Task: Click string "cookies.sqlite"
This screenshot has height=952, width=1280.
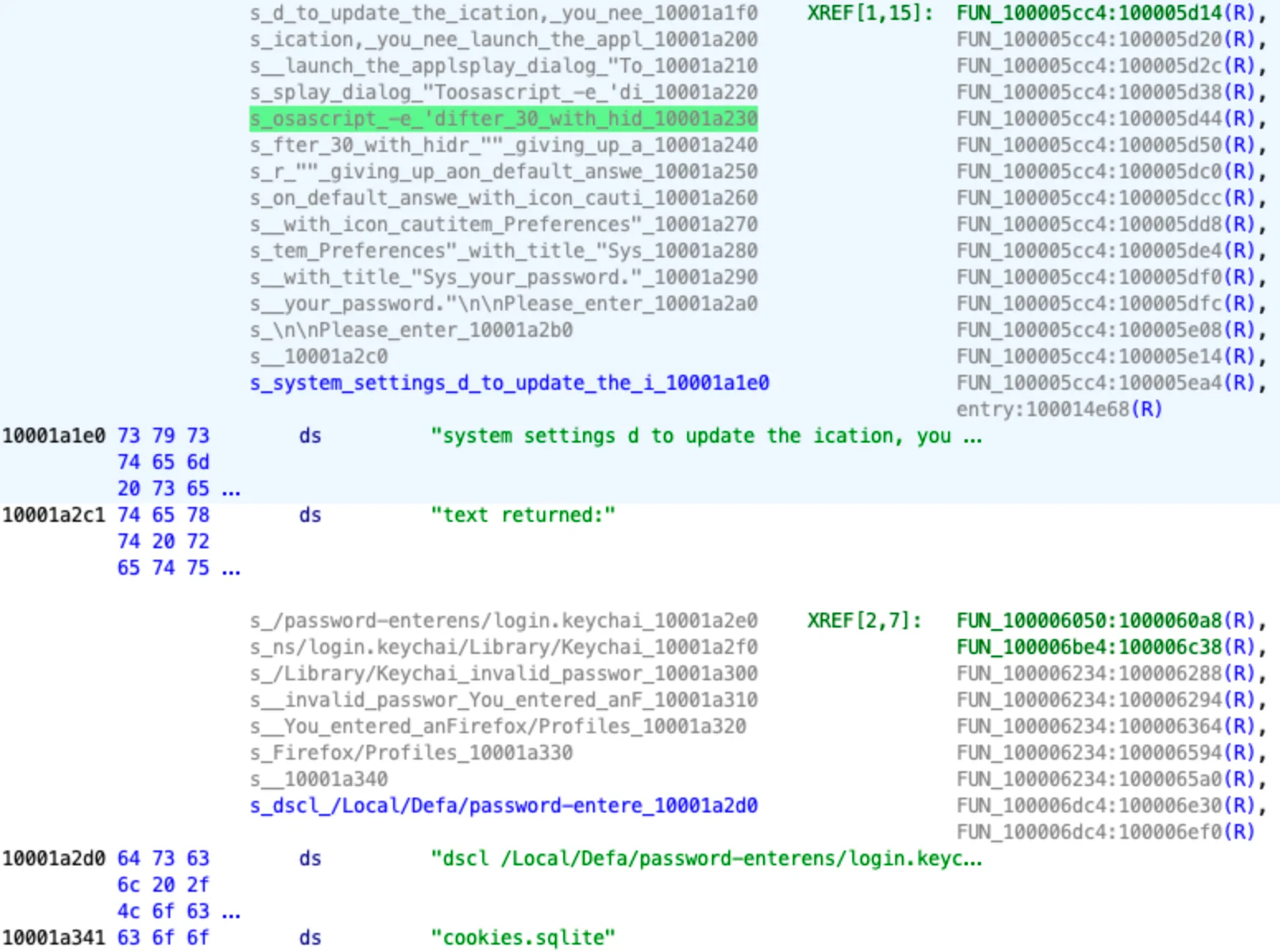Action: (x=523, y=938)
